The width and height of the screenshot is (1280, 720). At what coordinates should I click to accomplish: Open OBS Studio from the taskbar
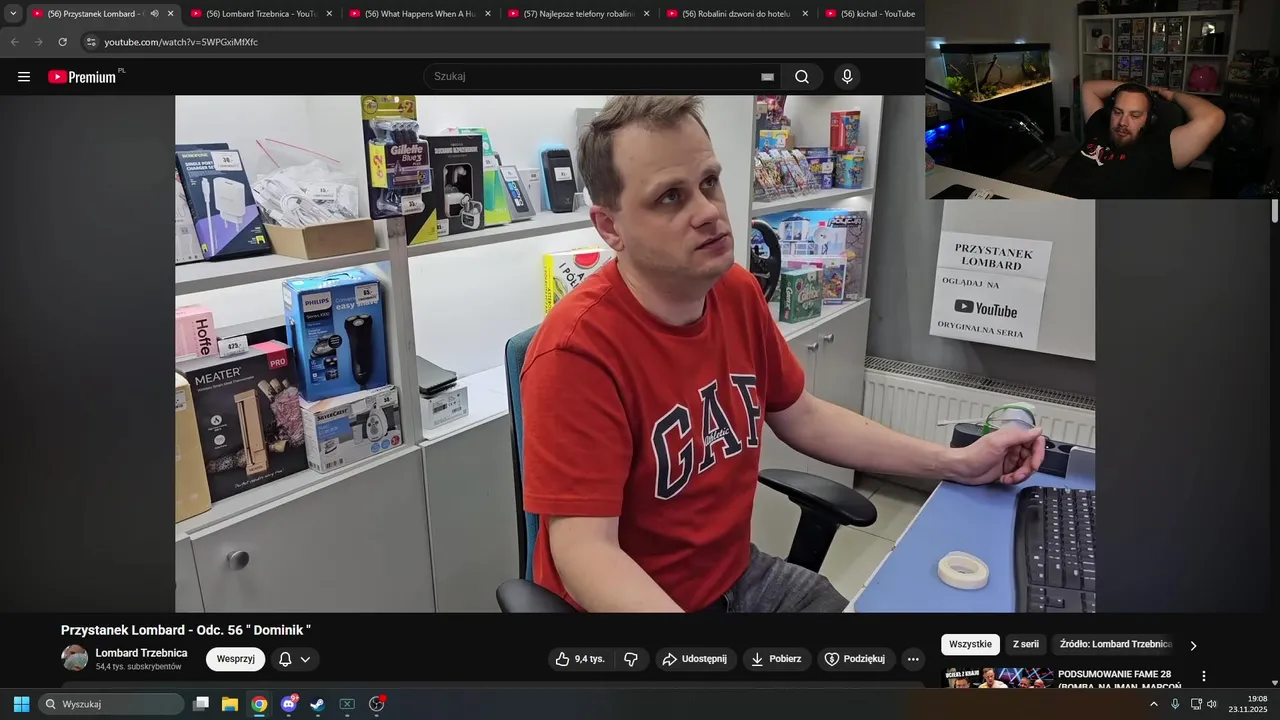pos(377,704)
